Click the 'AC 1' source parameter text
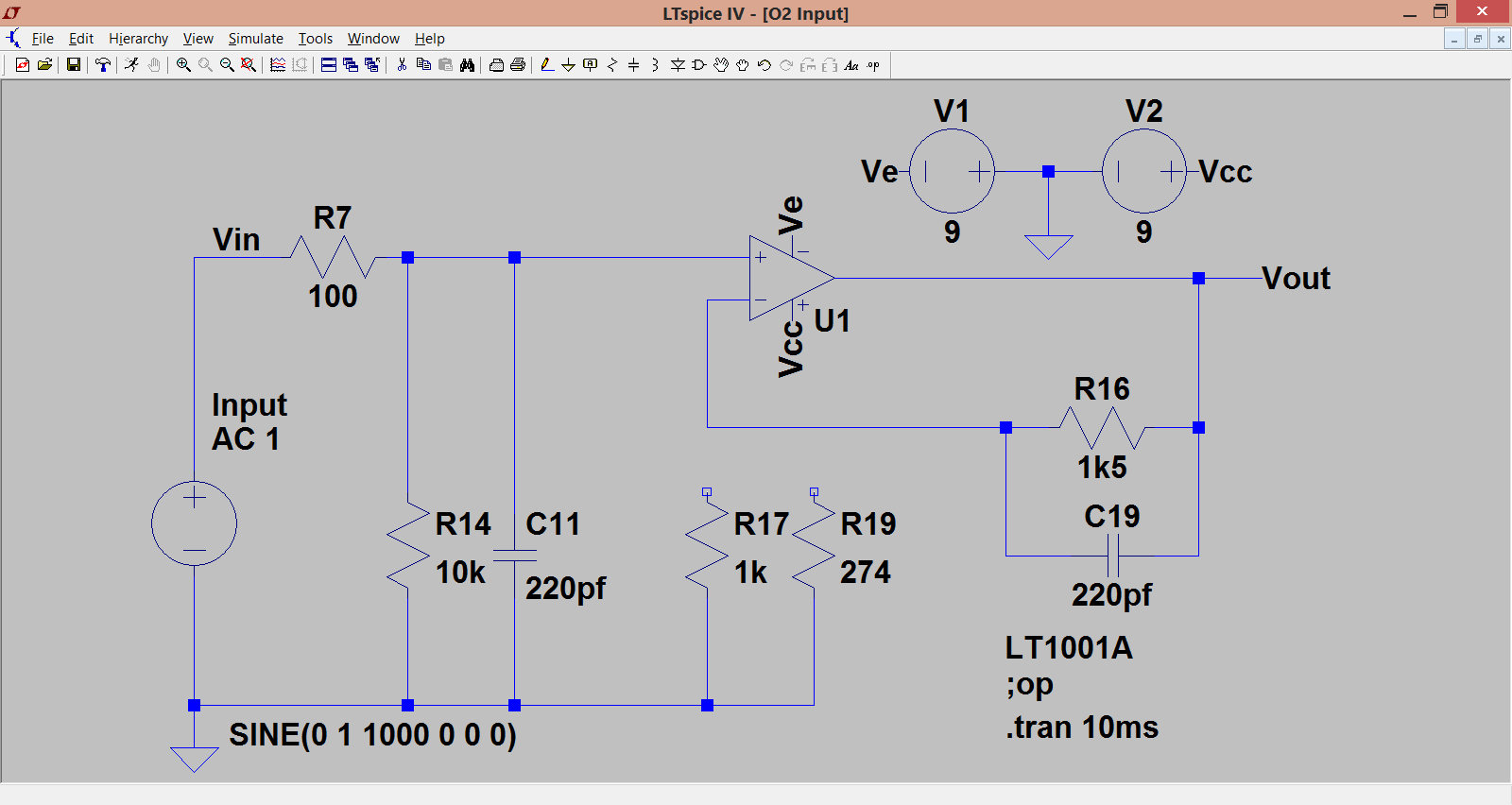This screenshot has width=1512, height=805. click(246, 439)
